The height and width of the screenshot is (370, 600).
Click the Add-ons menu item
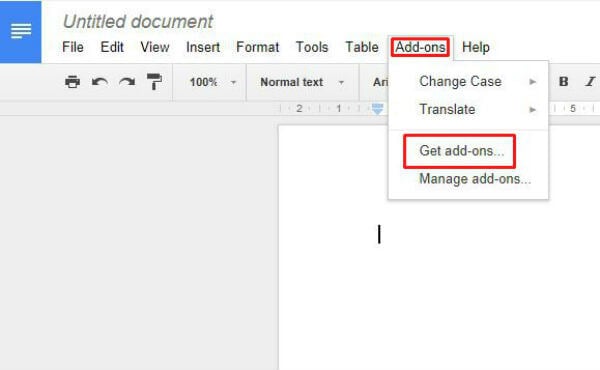(420, 47)
